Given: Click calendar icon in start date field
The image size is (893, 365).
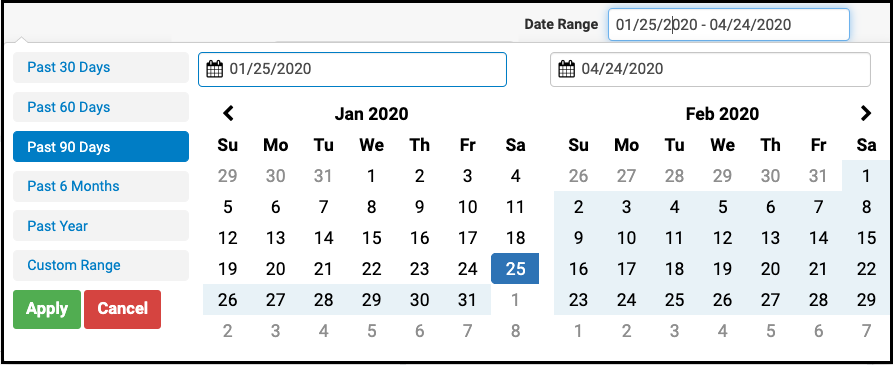Looking at the screenshot, I should click(x=214, y=69).
